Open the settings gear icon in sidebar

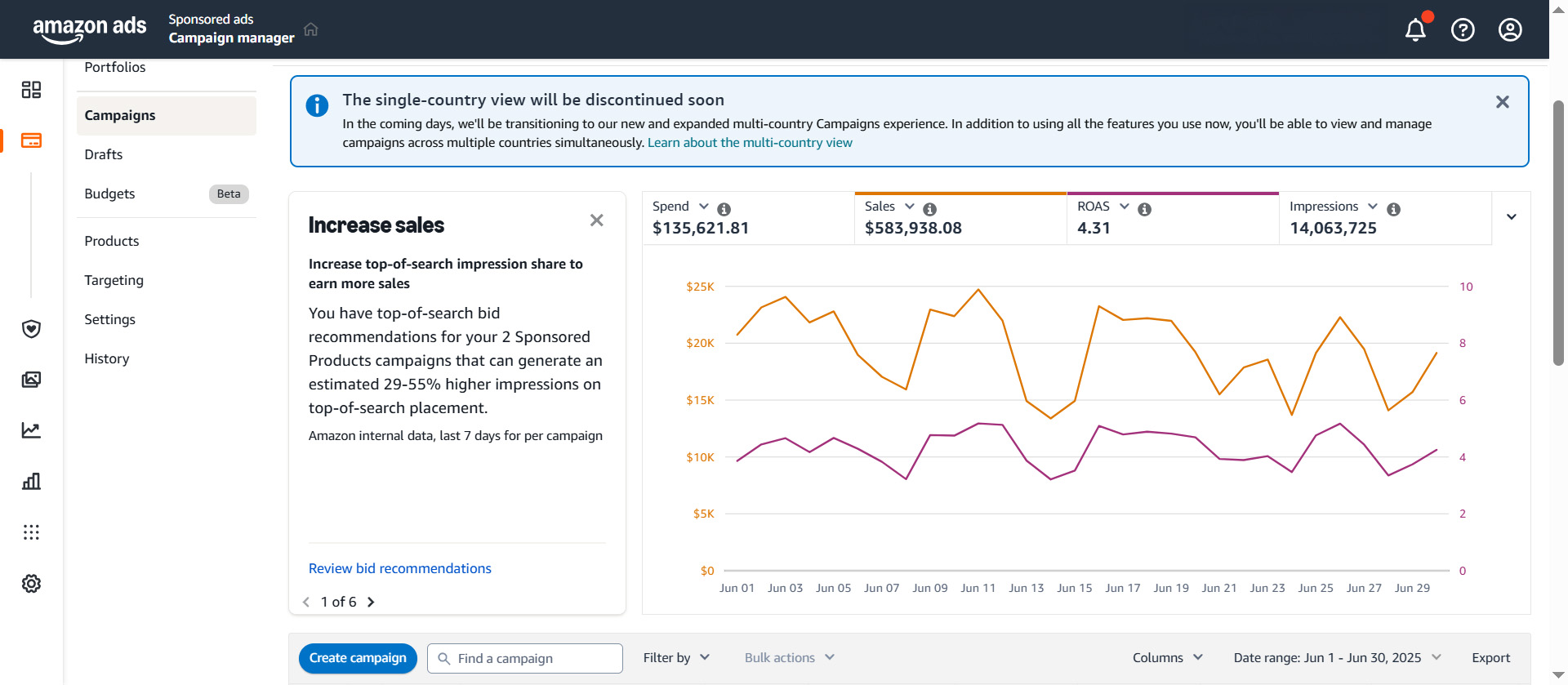[x=31, y=583]
